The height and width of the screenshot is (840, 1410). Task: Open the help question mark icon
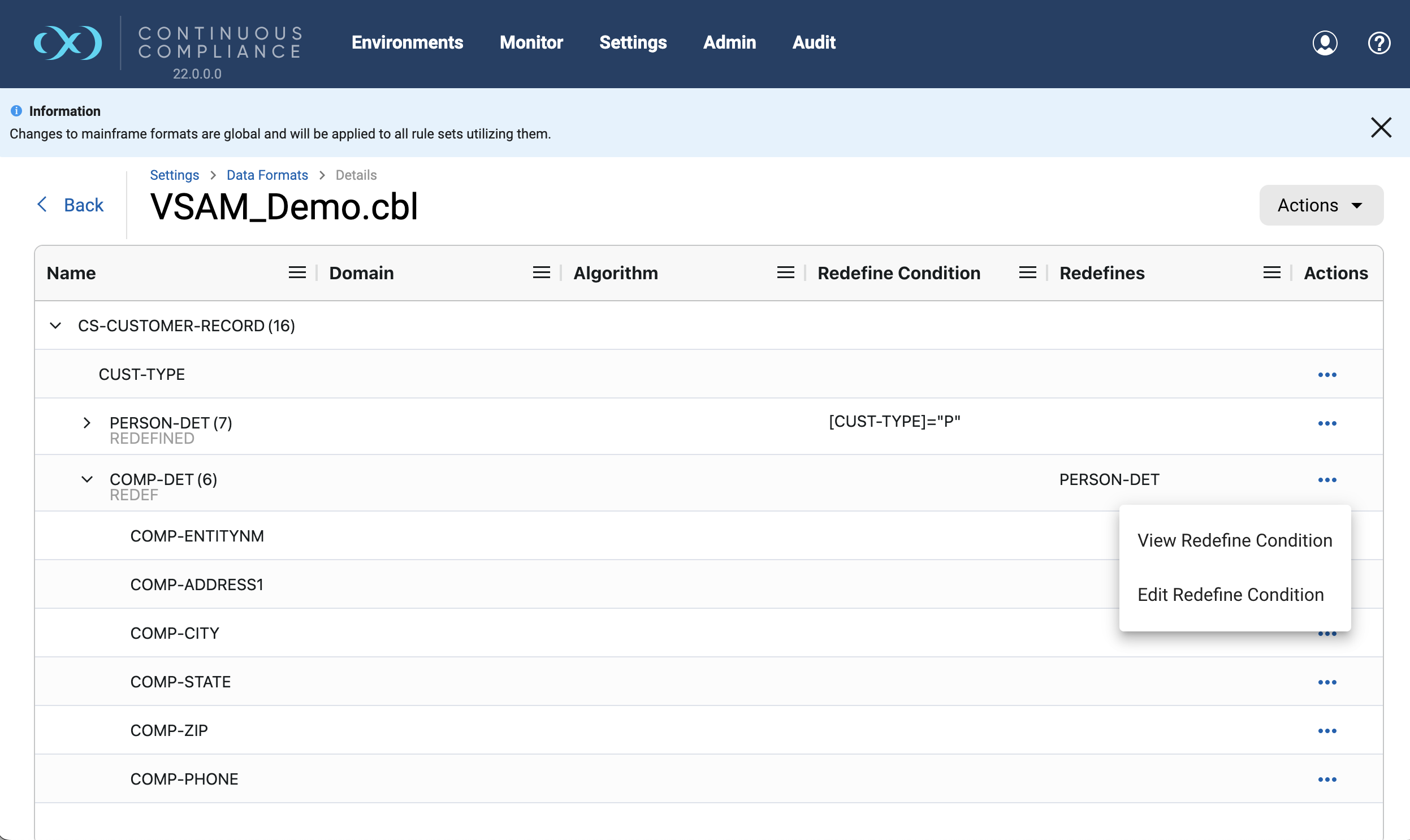[1379, 43]
